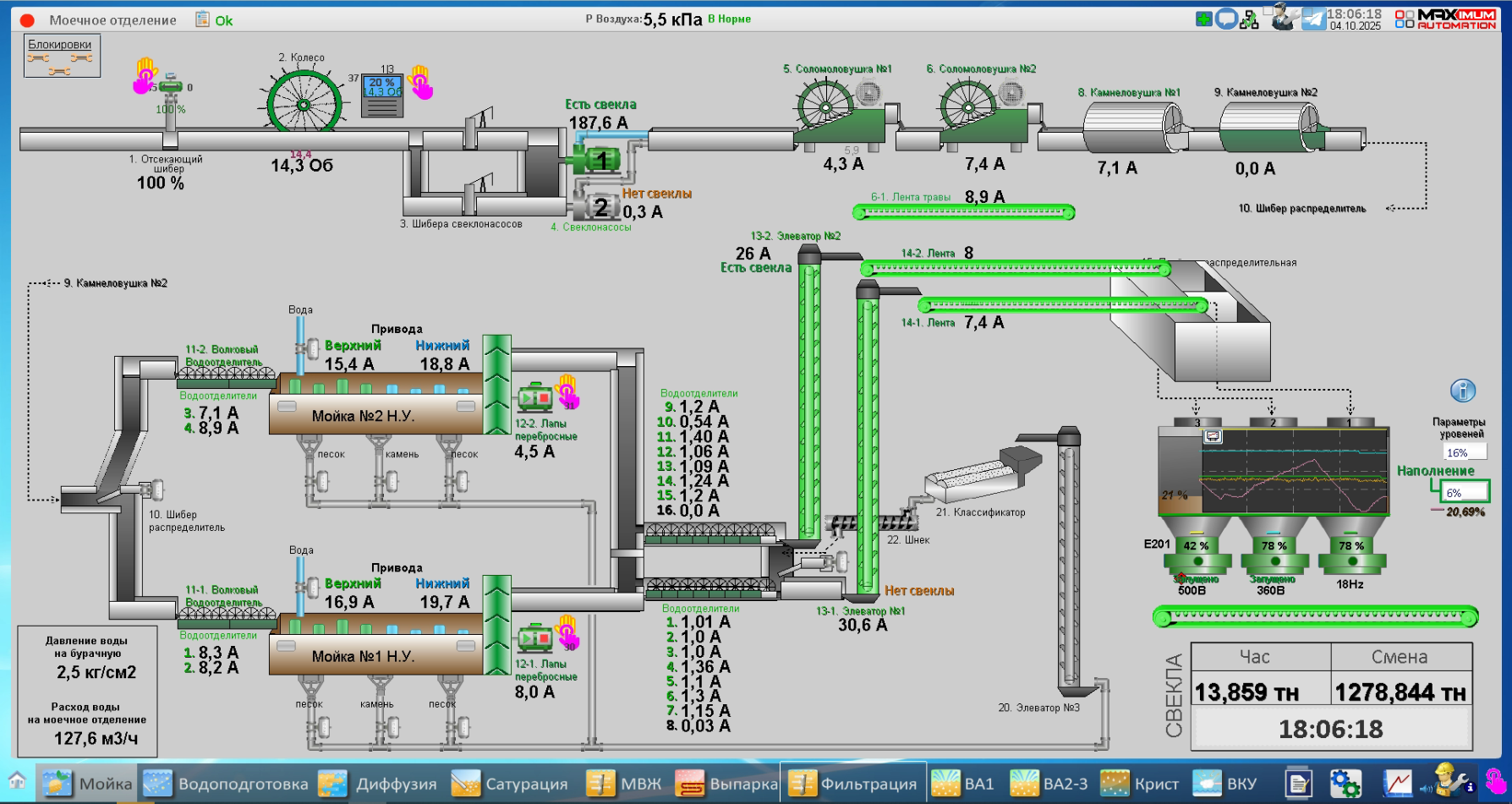1512x804 pixels.
Task: Click the trend icon inside bunker chart
Action: tap(1213, 436)
